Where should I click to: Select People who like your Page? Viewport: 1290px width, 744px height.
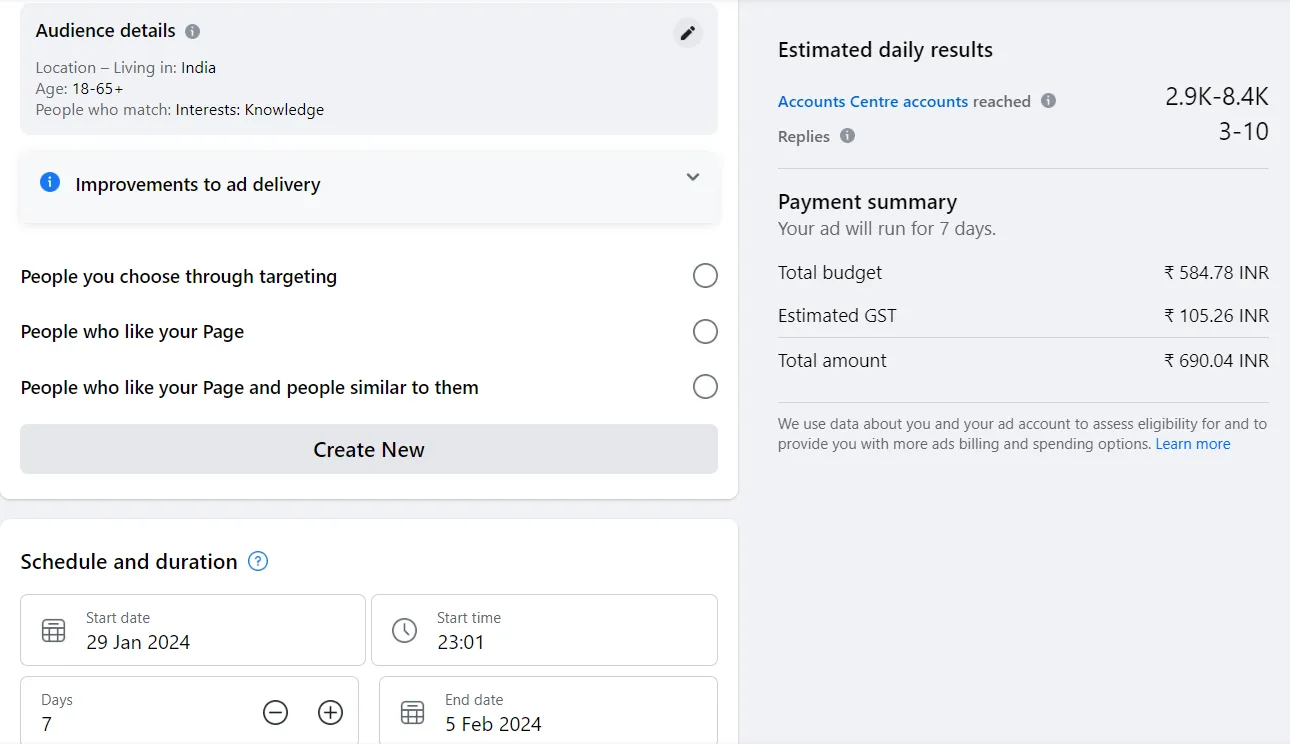(x=705, y=331)
